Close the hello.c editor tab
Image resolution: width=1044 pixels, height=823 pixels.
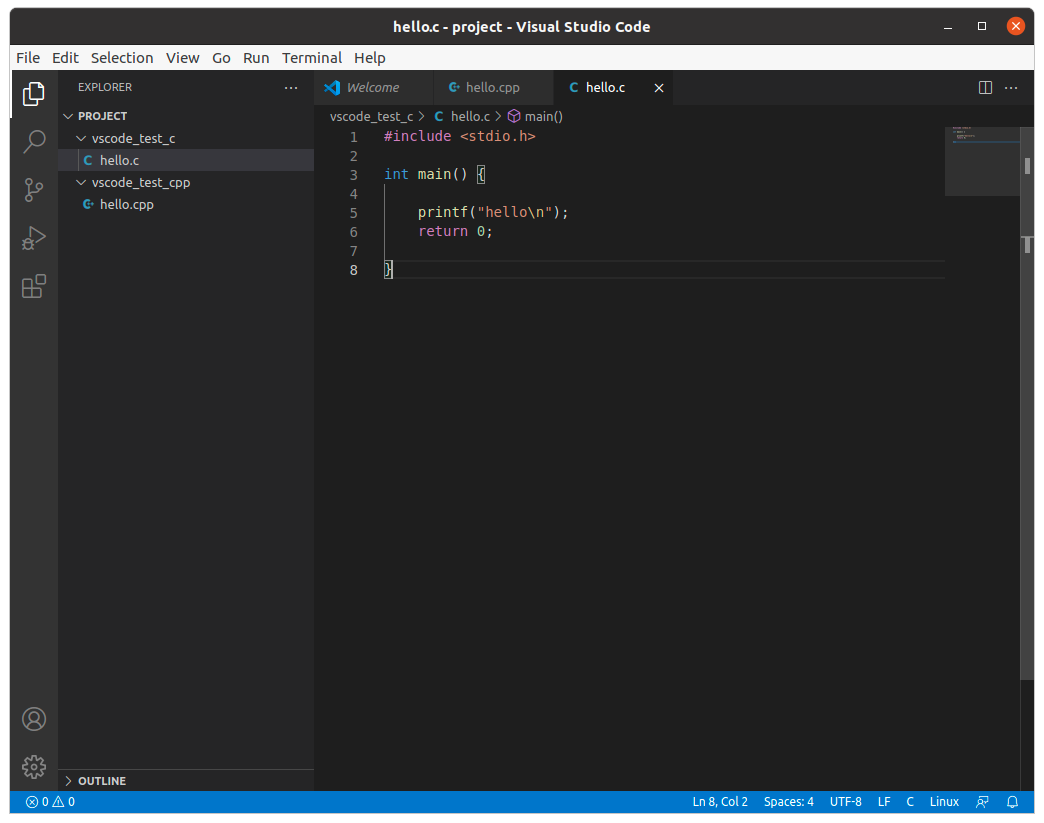(658, 88)
